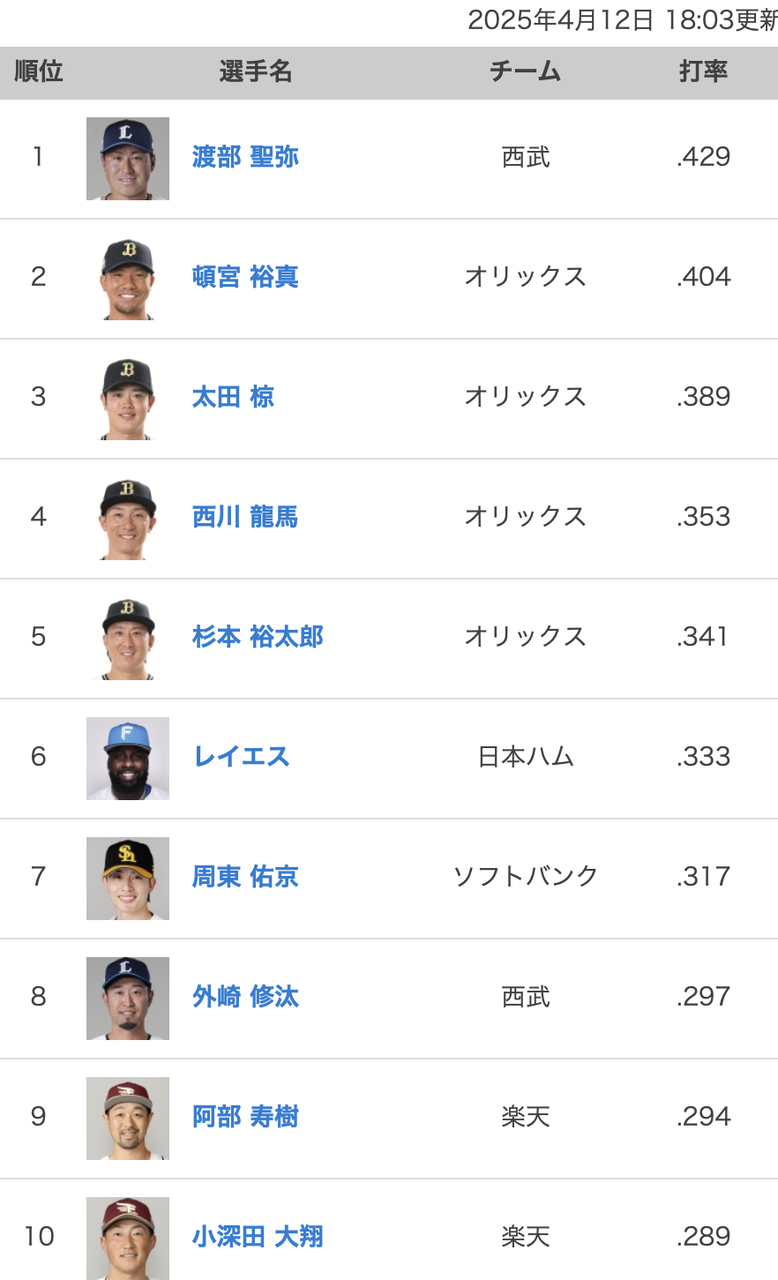Open player link 渡部 聖弥
778x1280 pixels.
click(245, 157)
